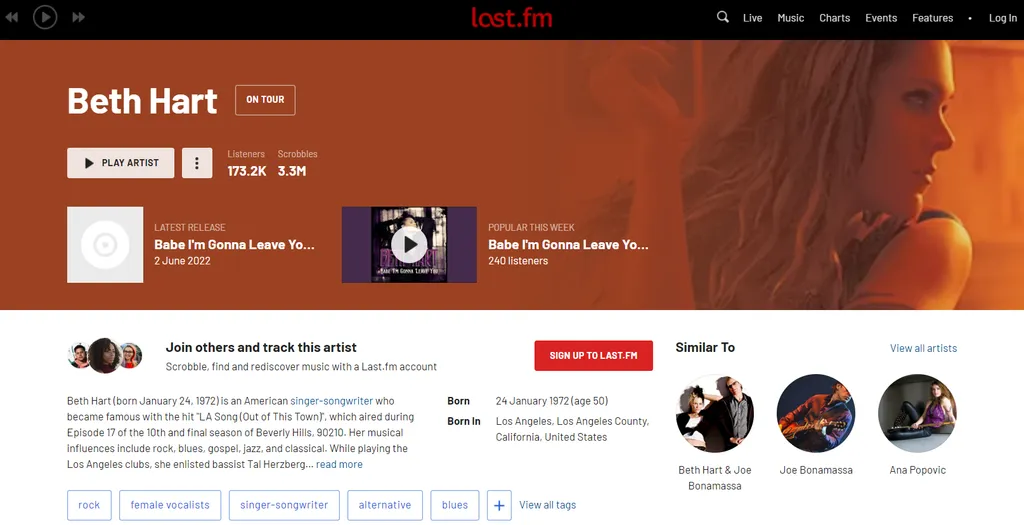The image size is (1024, 525).
Task: Open the Events menu item
Action: 881,18
